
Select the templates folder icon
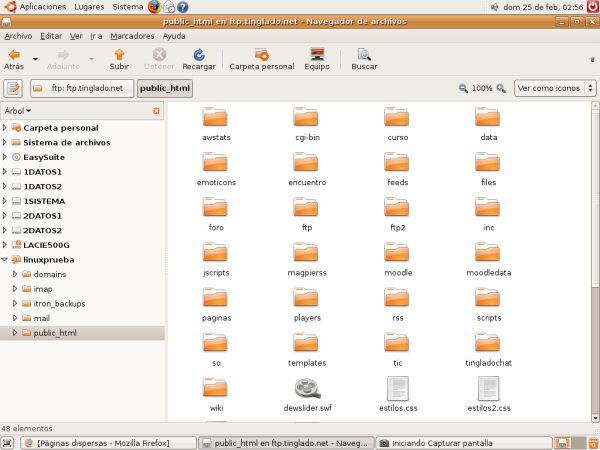tap(306, 343)
